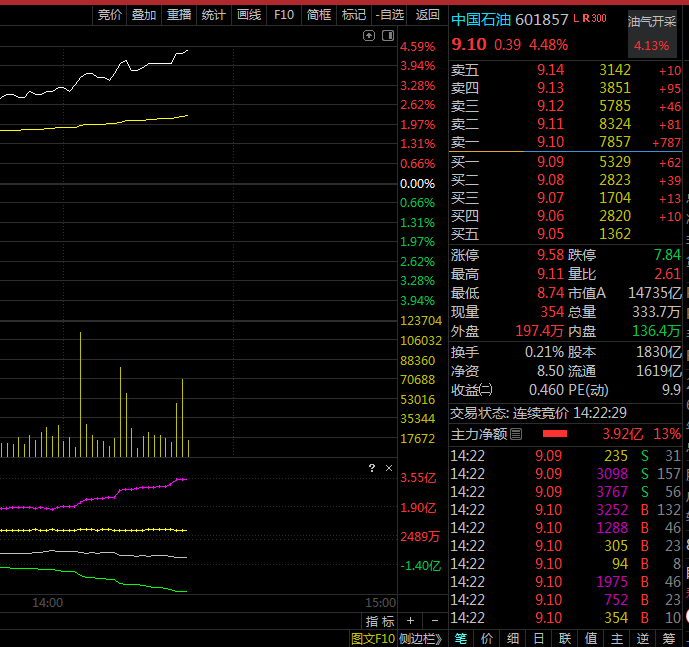
Task: Open the indicator help question mark icon
Action: pos(372,468)
